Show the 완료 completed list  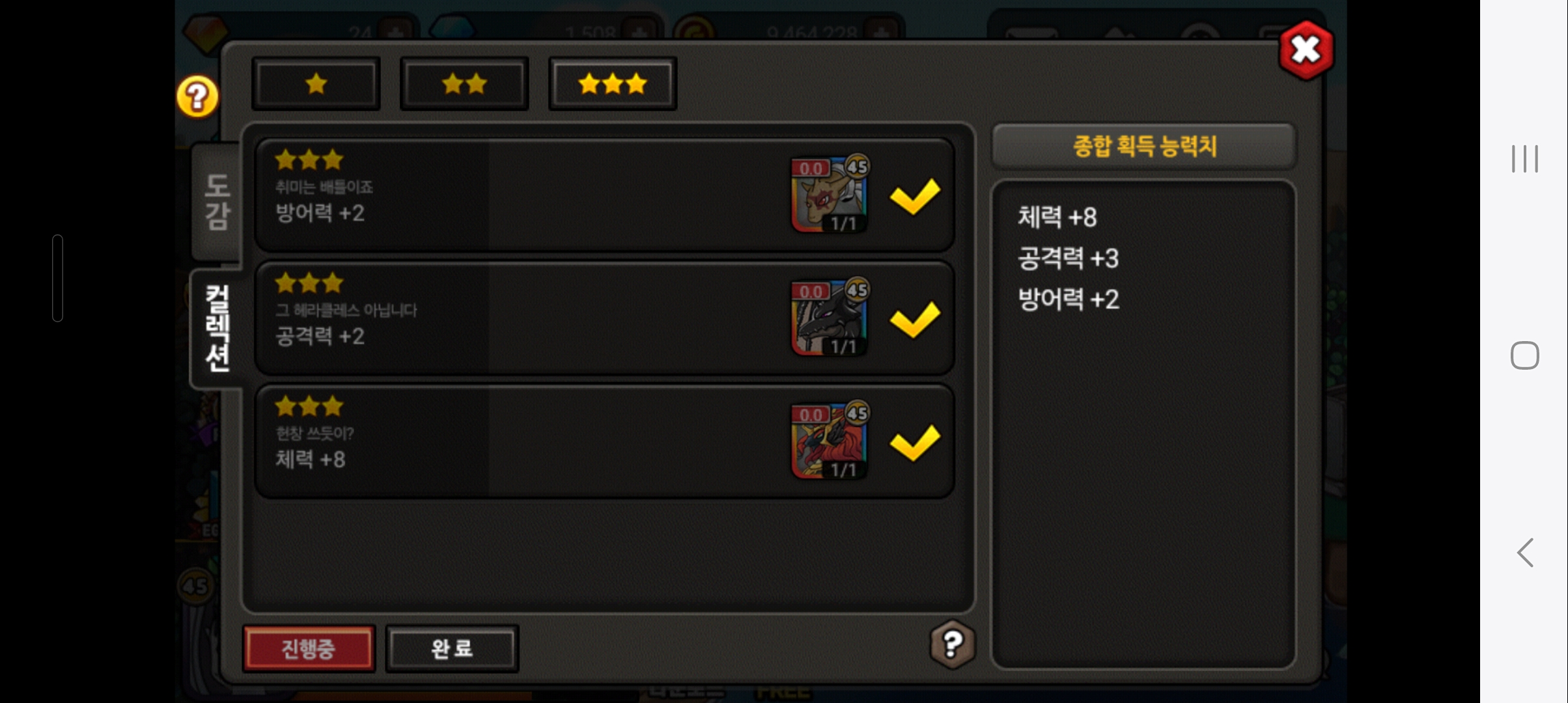click(x=452, y=648)
